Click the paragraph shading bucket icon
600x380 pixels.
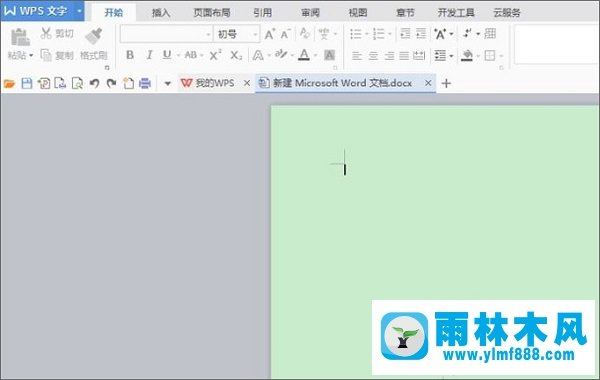(x=466, y=56)
